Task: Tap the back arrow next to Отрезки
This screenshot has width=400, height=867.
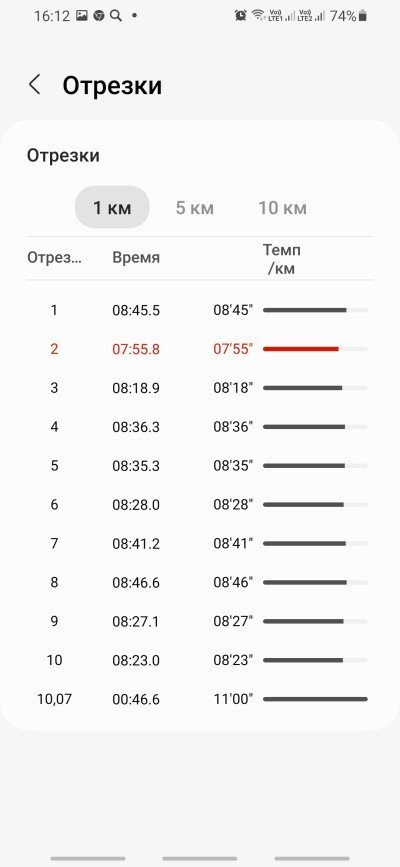Action: (35, 85)
